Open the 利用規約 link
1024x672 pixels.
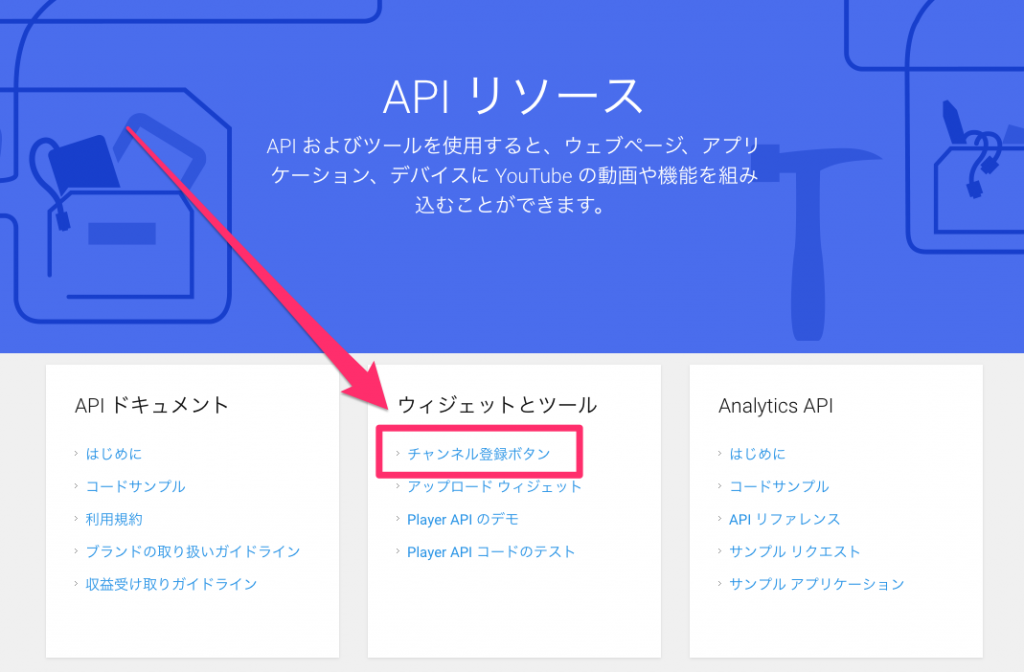(x=114, y=519)
